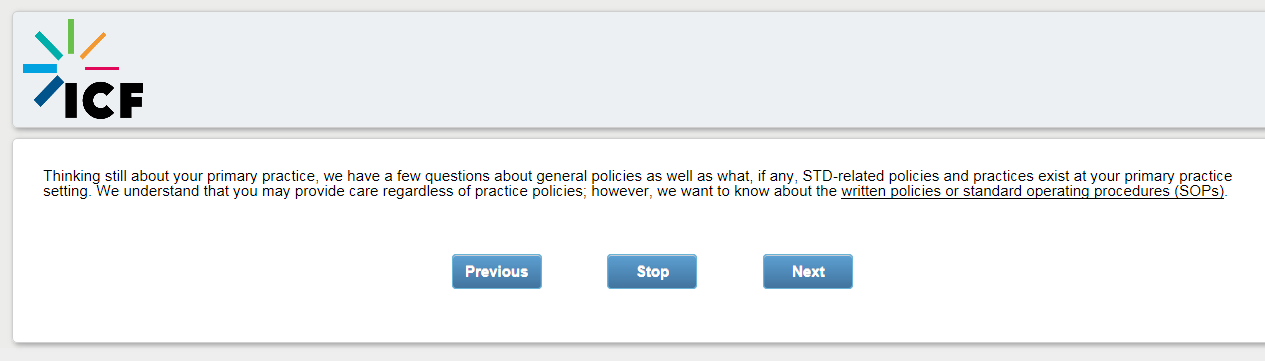Click the blank space between Previous and Stop
Viewport: 1265px width, 361px height.
click(574, 271)
